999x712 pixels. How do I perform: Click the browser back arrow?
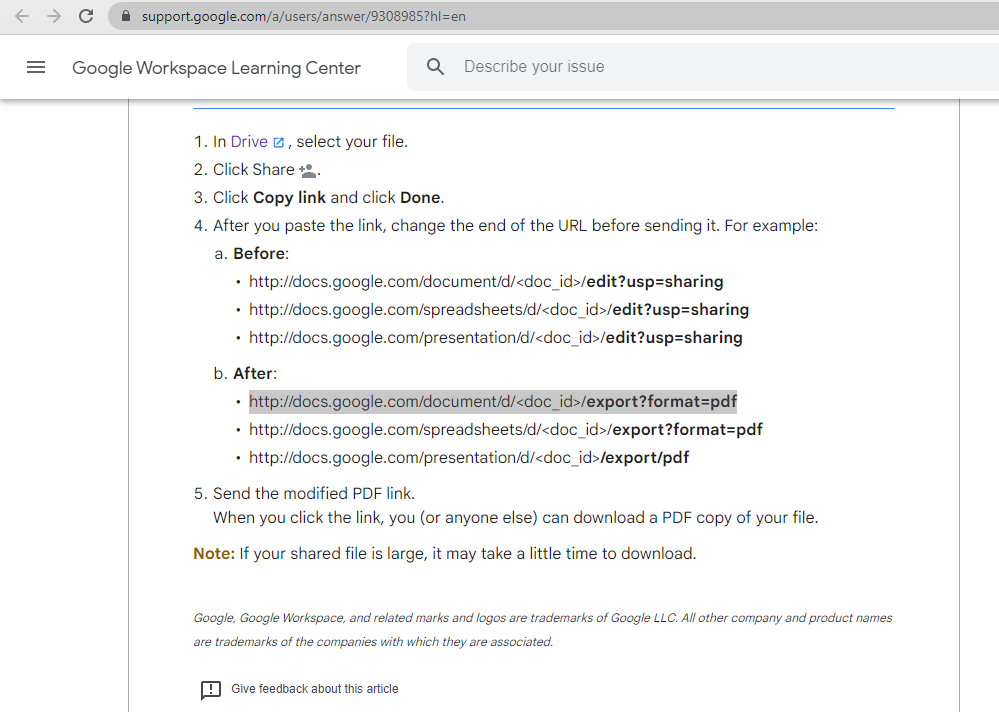click(22, 16)
